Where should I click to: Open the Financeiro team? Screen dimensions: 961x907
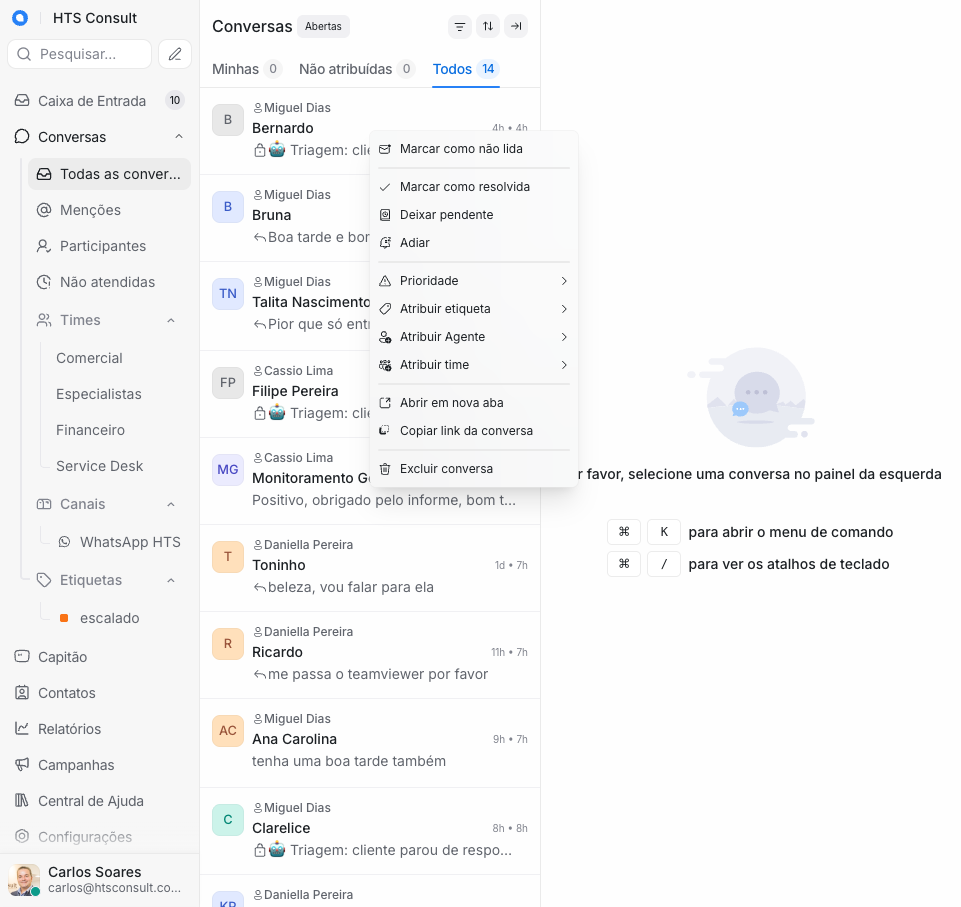pyautogui.click(x=91, y=430)
